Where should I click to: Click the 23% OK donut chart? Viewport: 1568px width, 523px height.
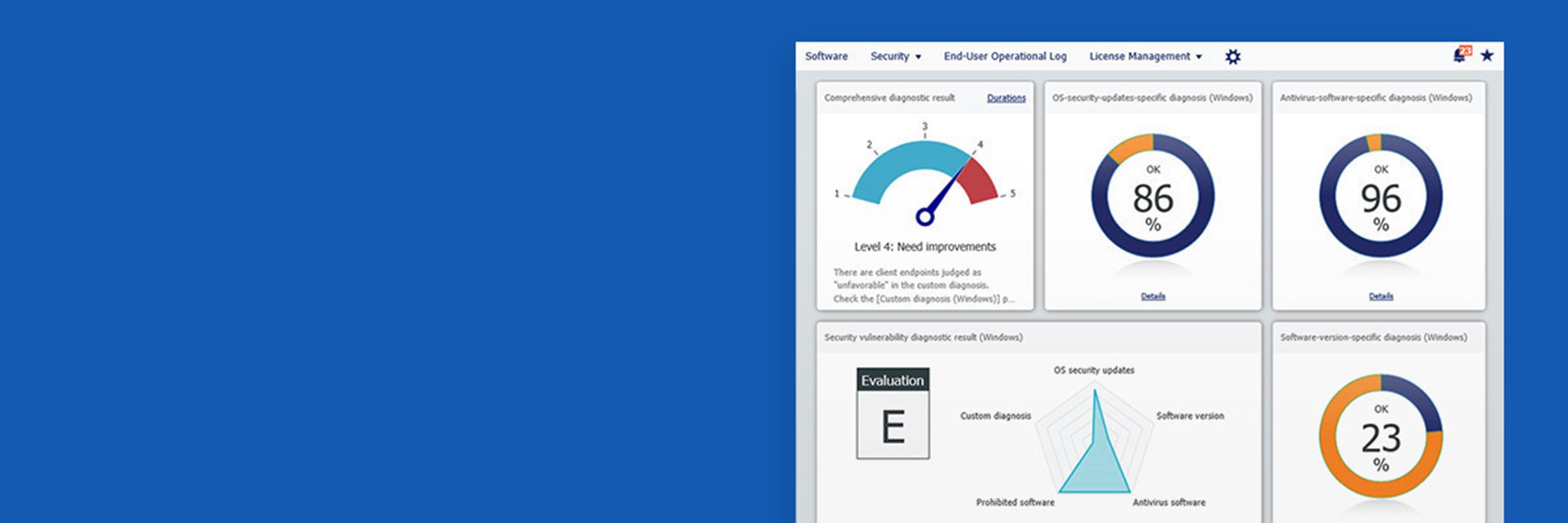click(1381, 436)
